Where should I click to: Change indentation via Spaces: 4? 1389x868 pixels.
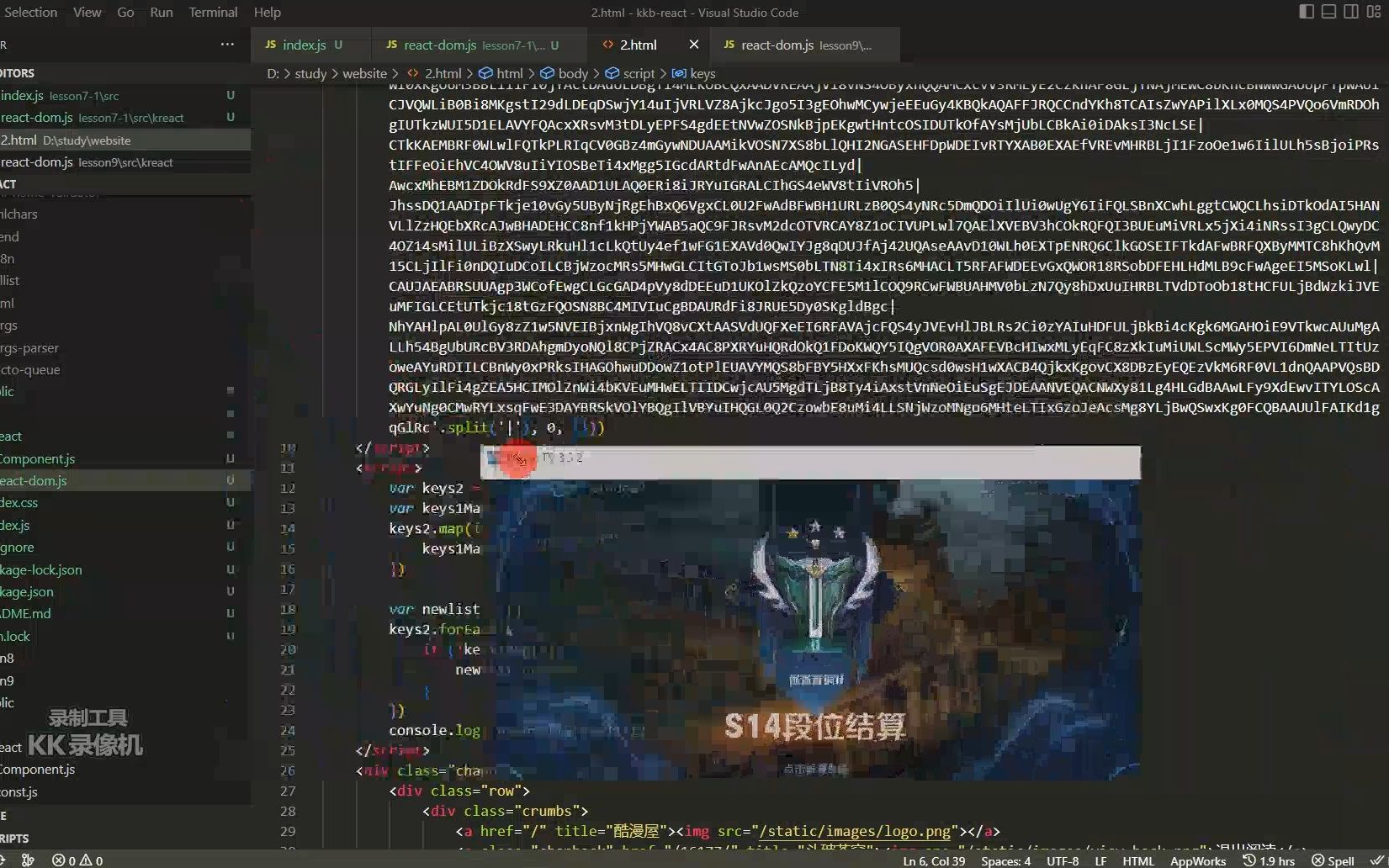(x=1005, y=860)
